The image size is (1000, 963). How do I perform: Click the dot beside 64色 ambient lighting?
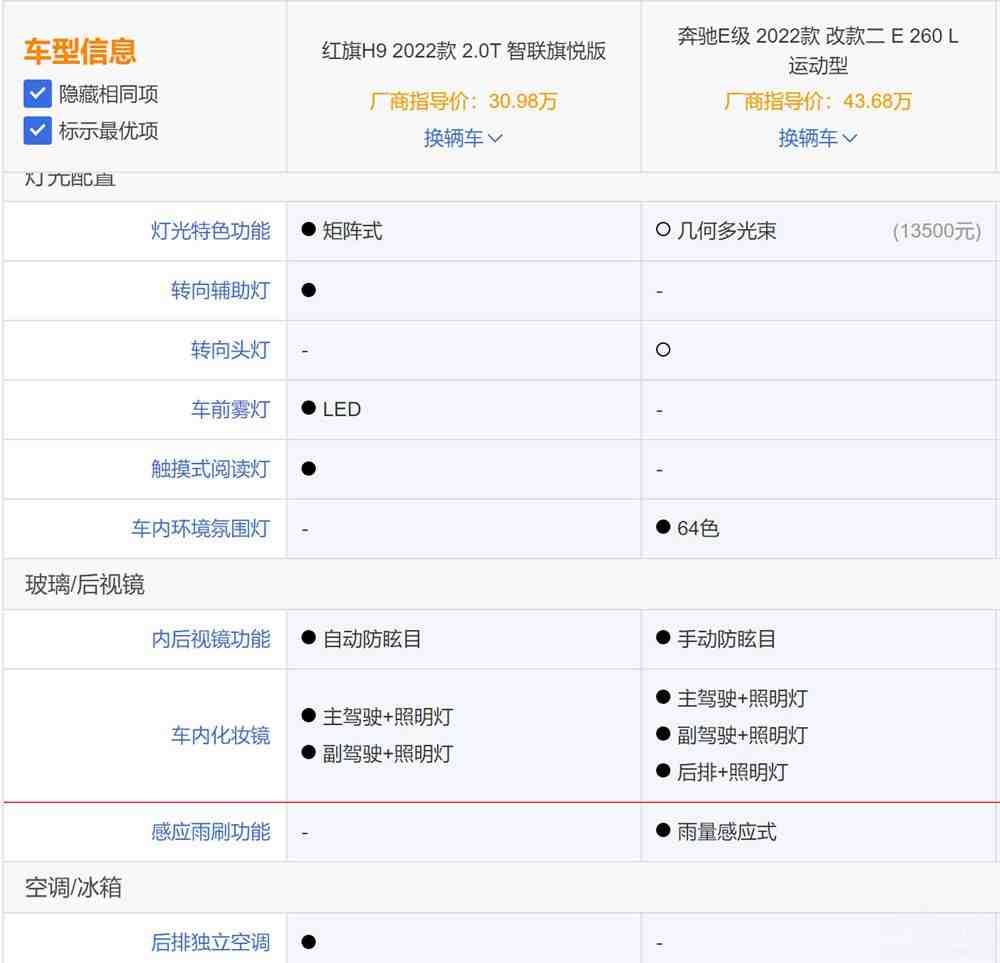coord(662,528)
